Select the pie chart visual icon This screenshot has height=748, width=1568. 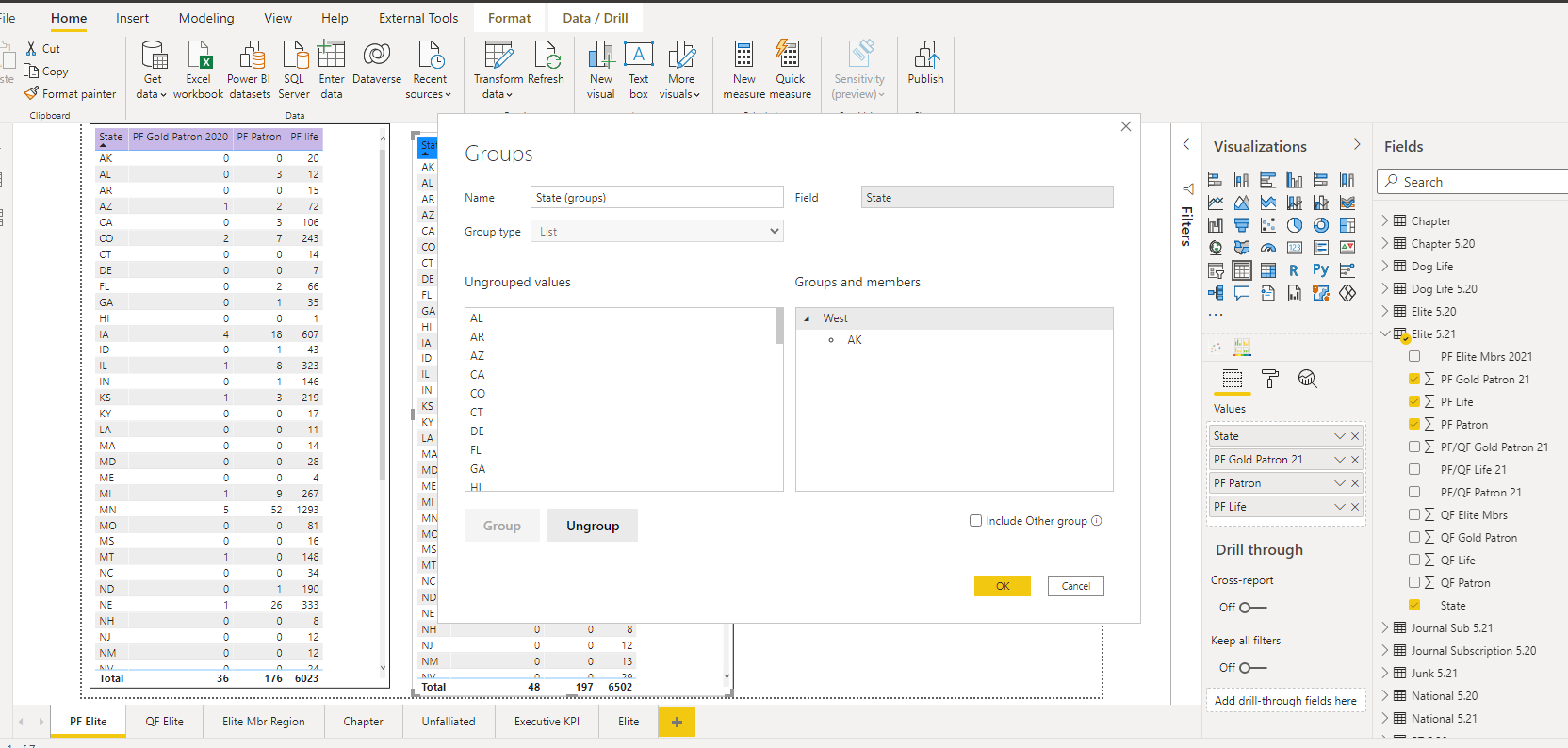tap(1295, 225)
